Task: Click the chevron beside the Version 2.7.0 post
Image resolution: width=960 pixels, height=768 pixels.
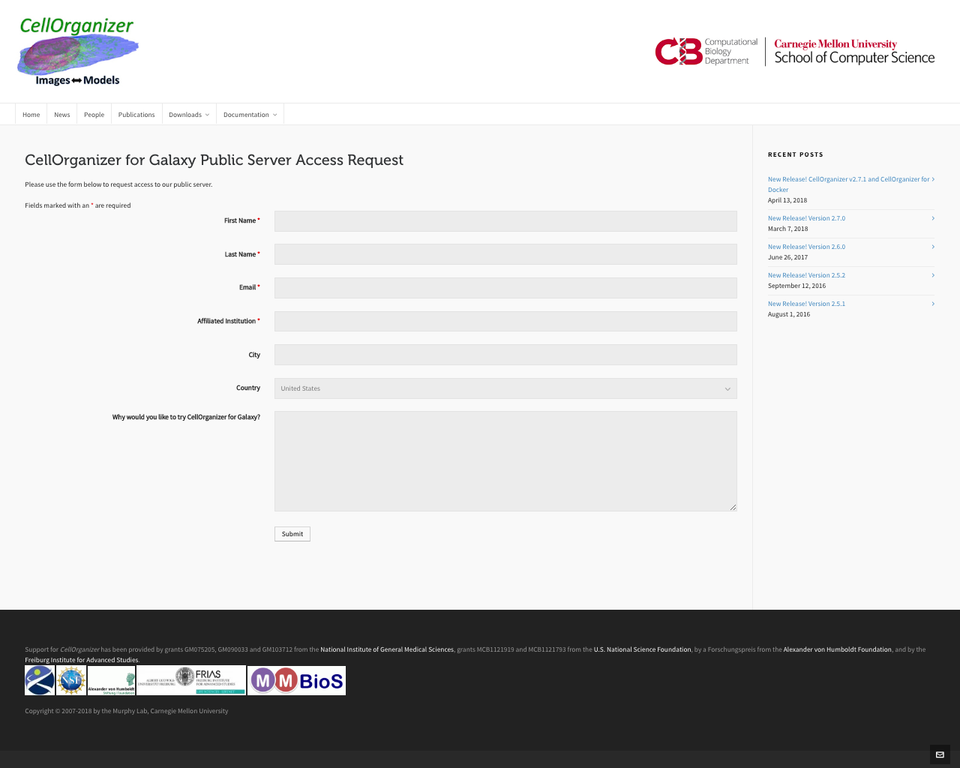Action: [933, 218]
